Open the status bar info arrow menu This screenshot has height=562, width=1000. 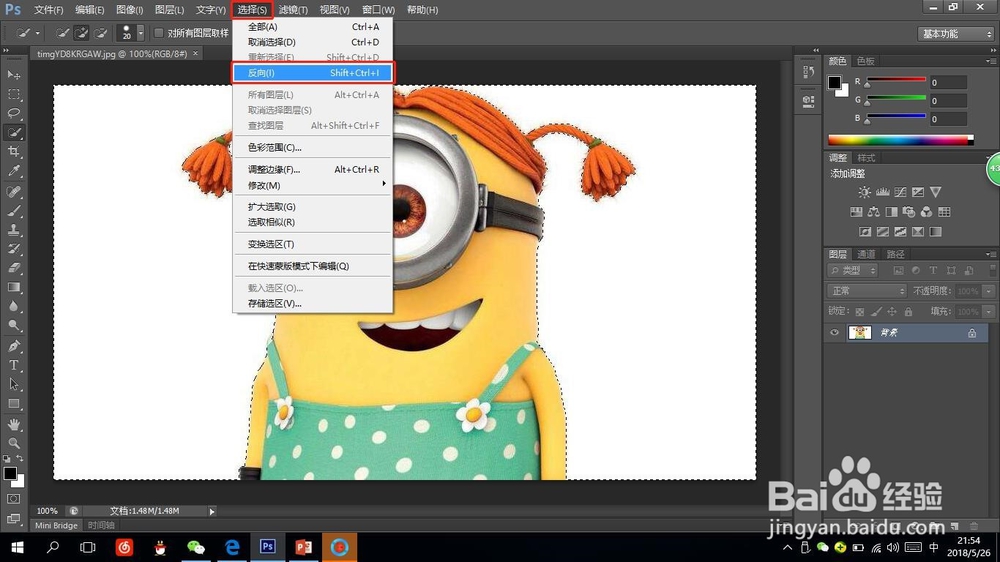(x=212, y=511)
